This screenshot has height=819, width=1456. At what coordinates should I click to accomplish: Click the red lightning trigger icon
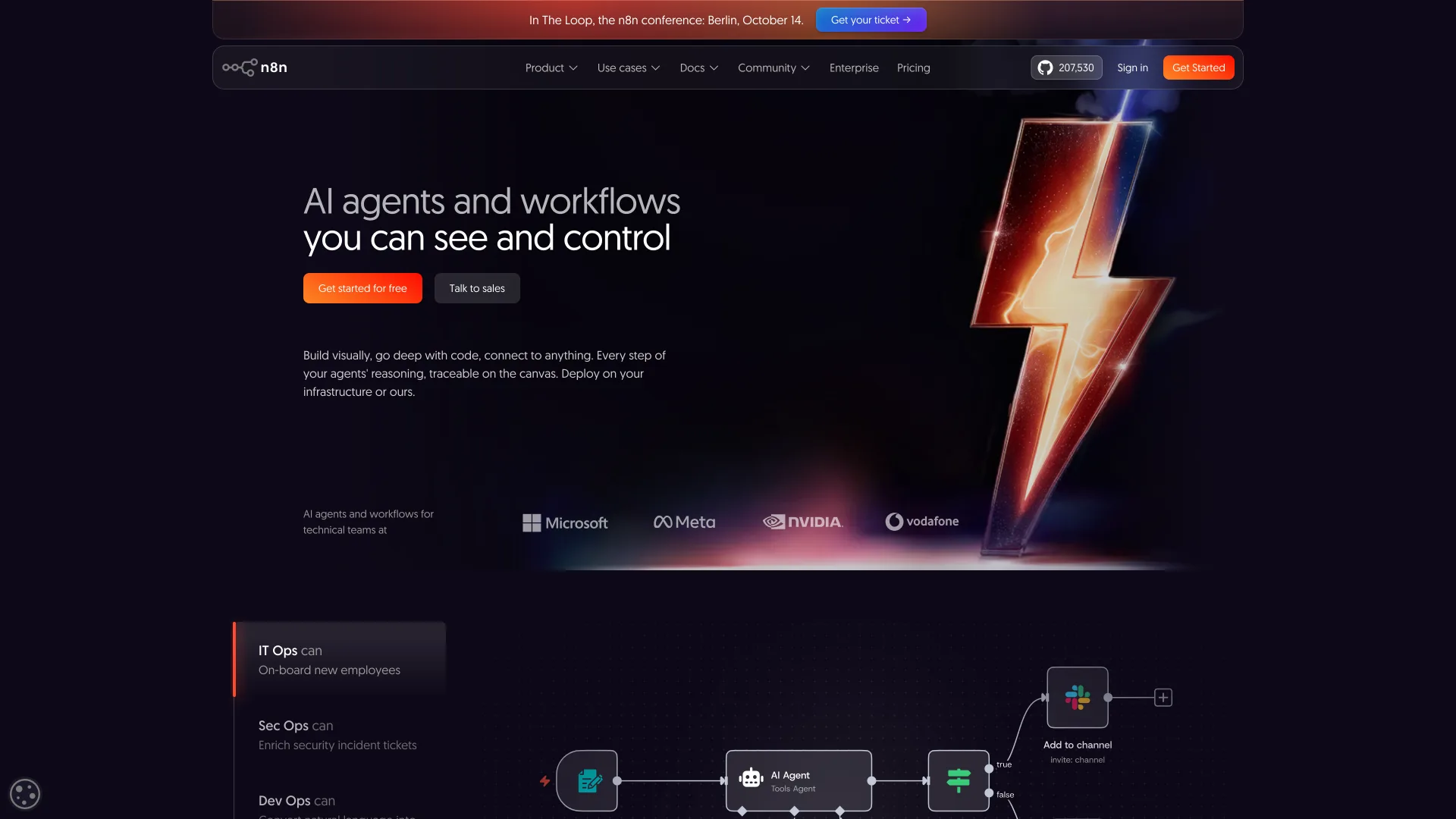point(544,781)
